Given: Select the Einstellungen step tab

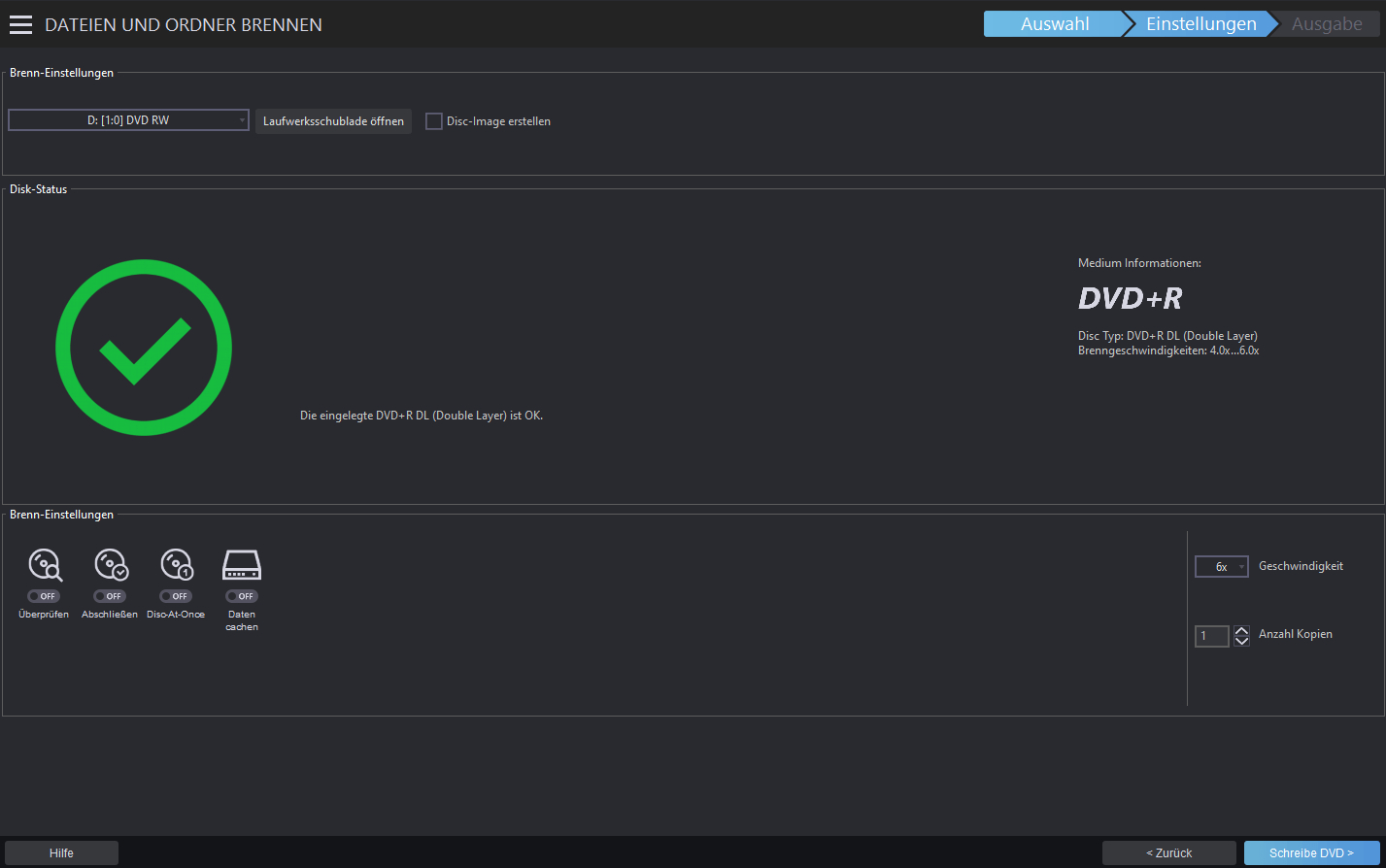Looking at the screenshot, I should [1201, 24].
